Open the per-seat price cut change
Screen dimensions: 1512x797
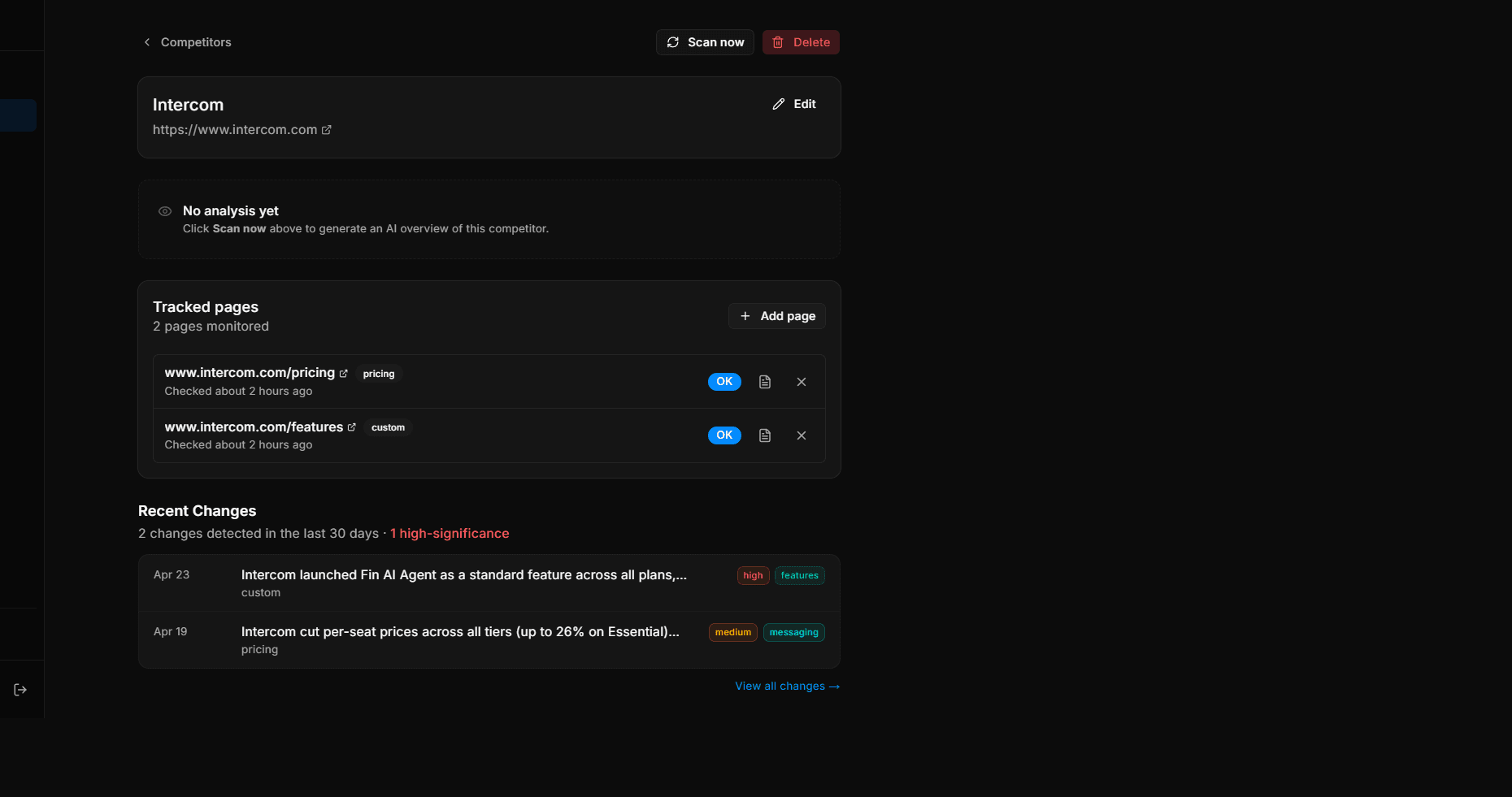click(x=489, y=640)
